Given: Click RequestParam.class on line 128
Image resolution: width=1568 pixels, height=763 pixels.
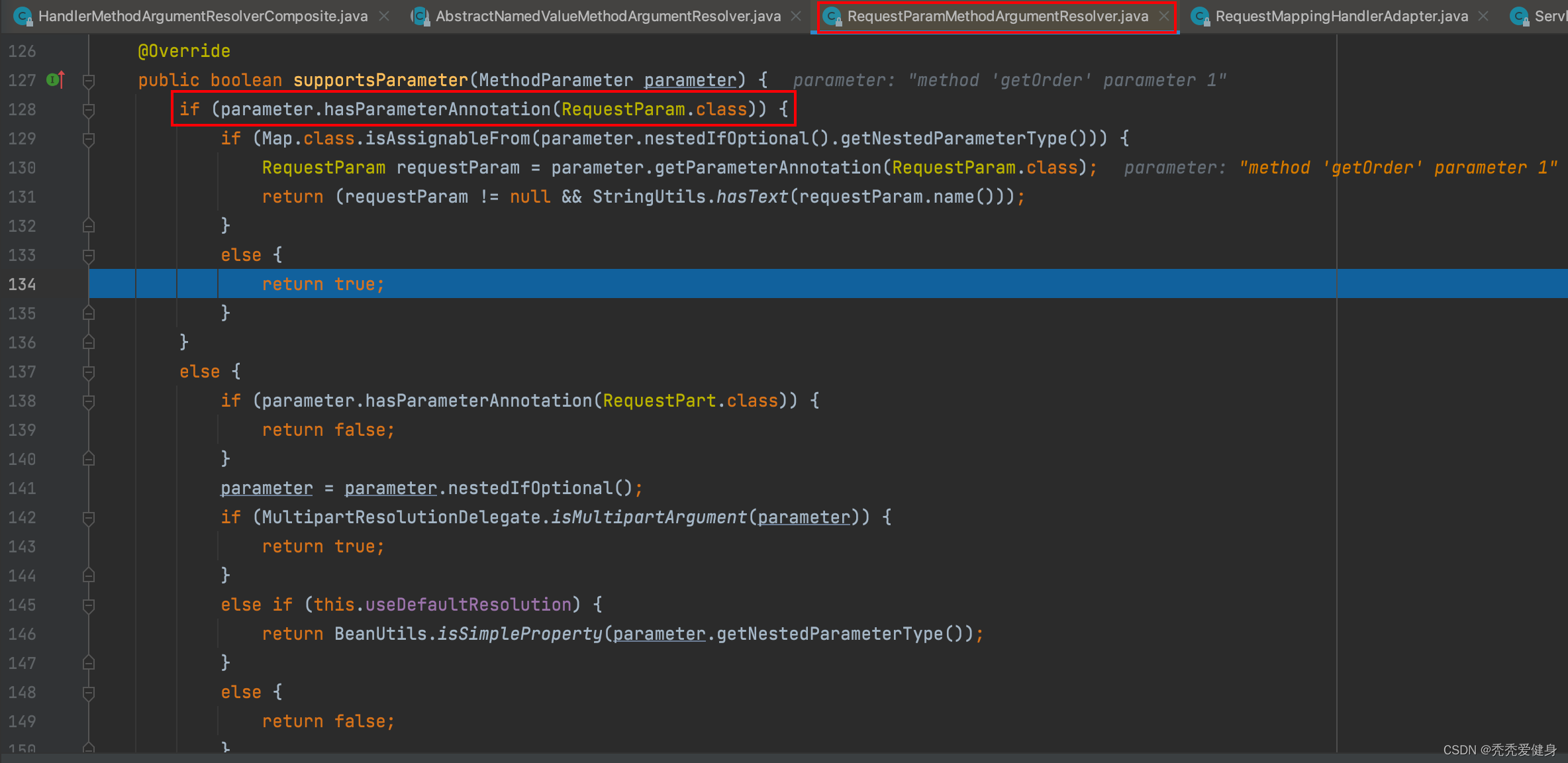Looking at the screenshot, I should coord(654,109).
